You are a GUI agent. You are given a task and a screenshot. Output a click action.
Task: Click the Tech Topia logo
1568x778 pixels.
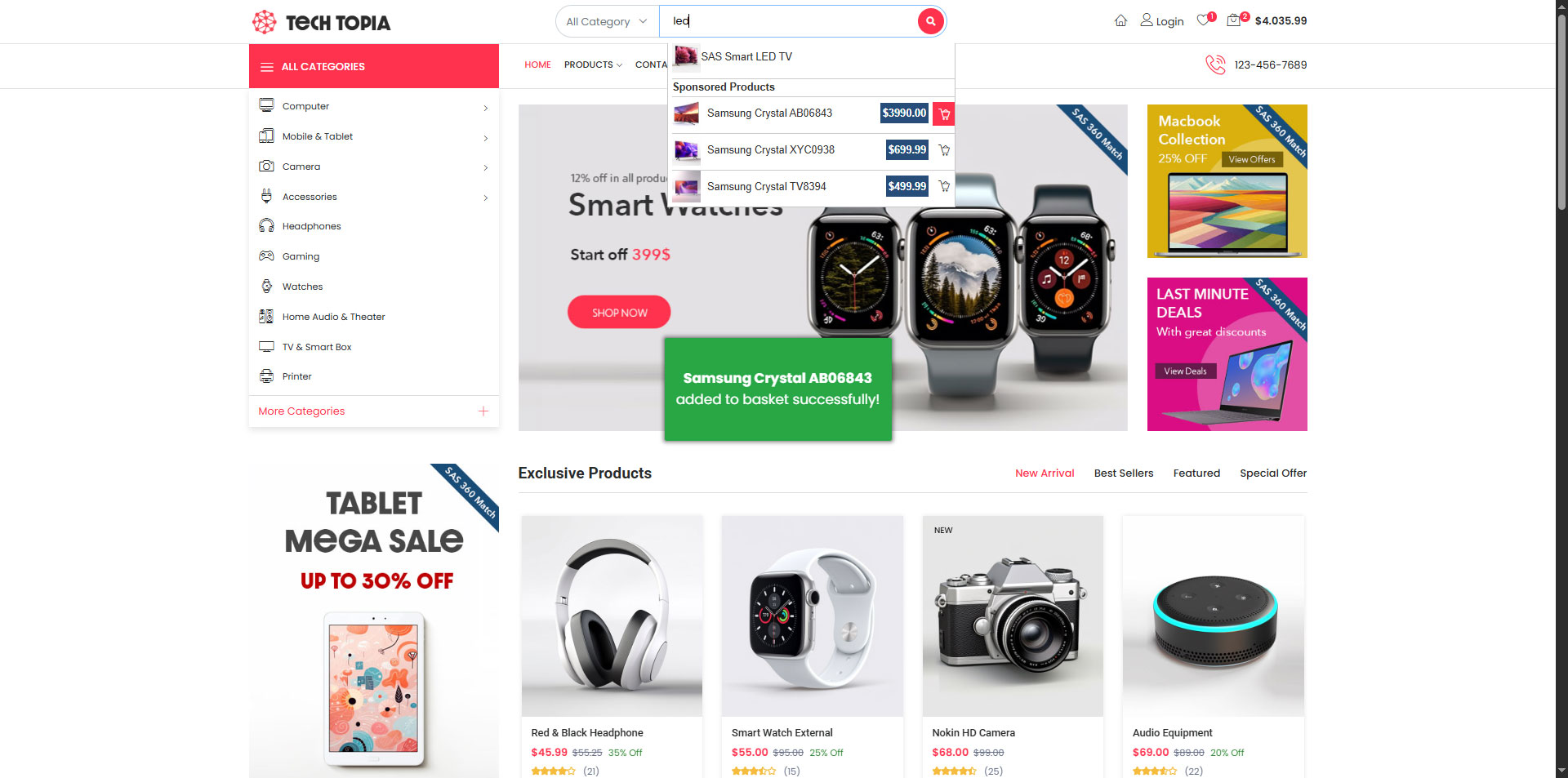321,22
